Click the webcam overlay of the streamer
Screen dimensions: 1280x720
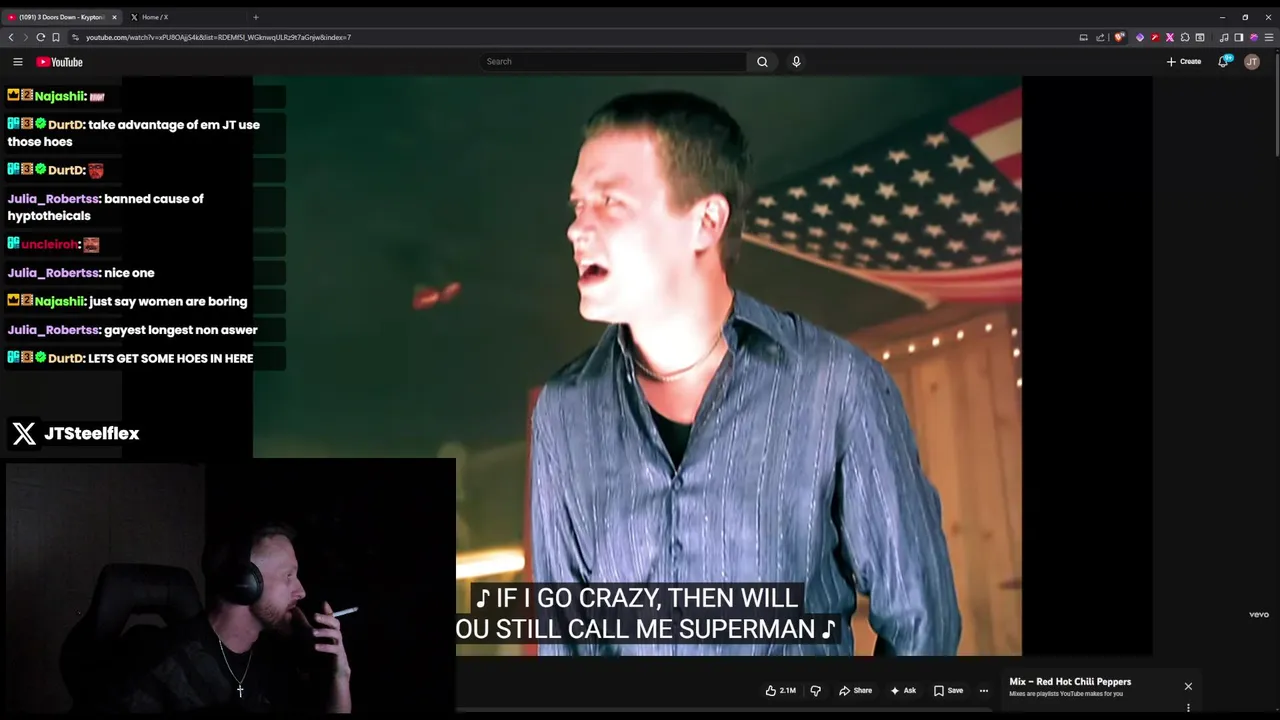pos(230,587)
